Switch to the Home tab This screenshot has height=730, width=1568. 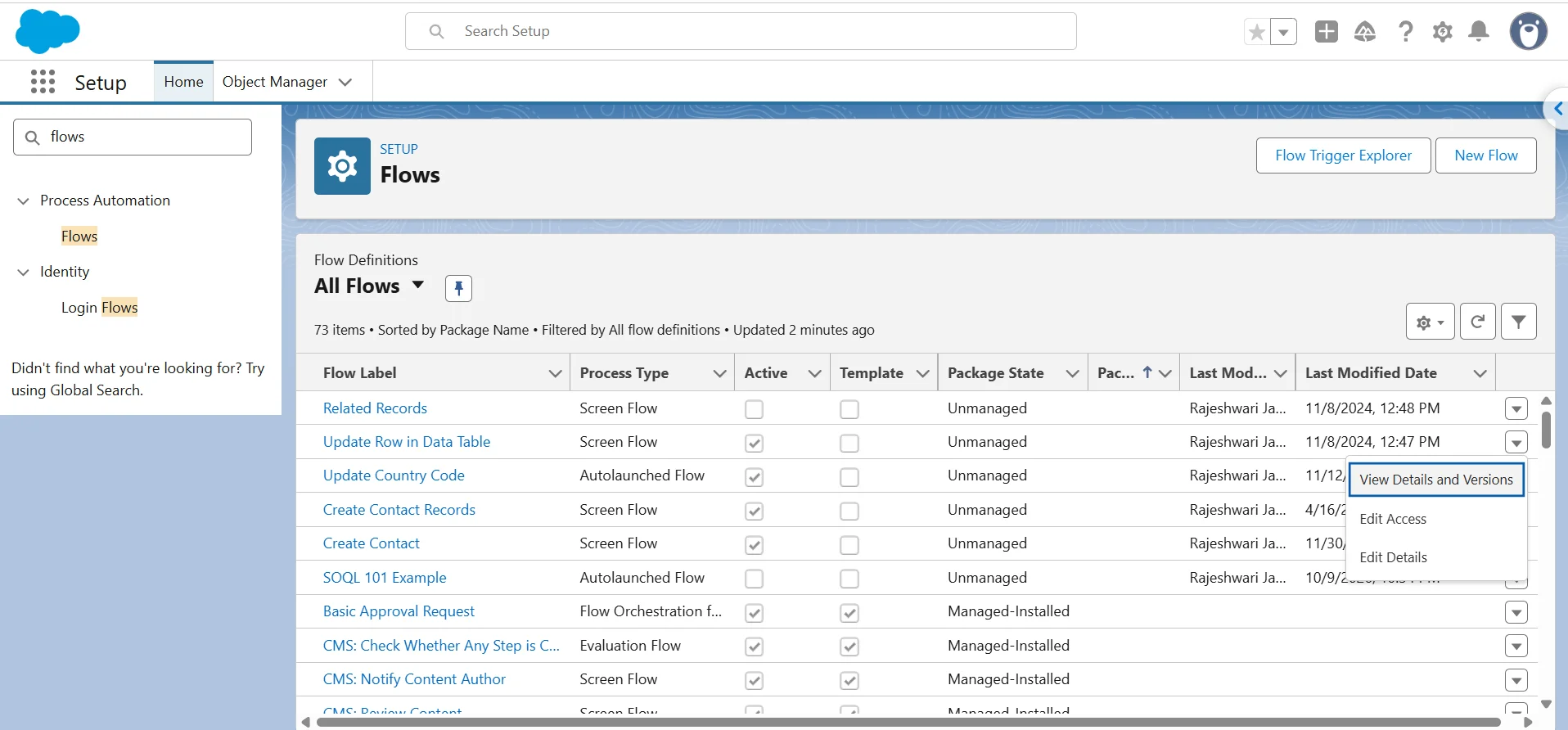coord(183,82)
